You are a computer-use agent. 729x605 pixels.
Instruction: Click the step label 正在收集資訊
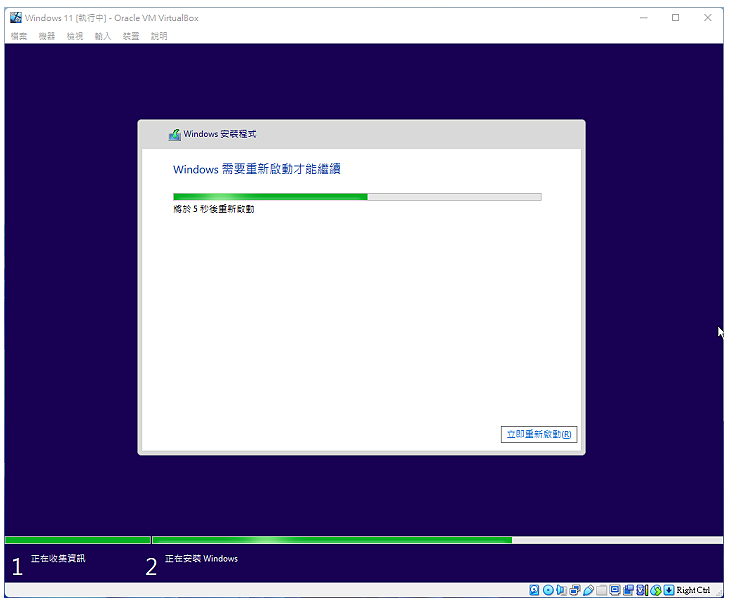click(58, 558)
